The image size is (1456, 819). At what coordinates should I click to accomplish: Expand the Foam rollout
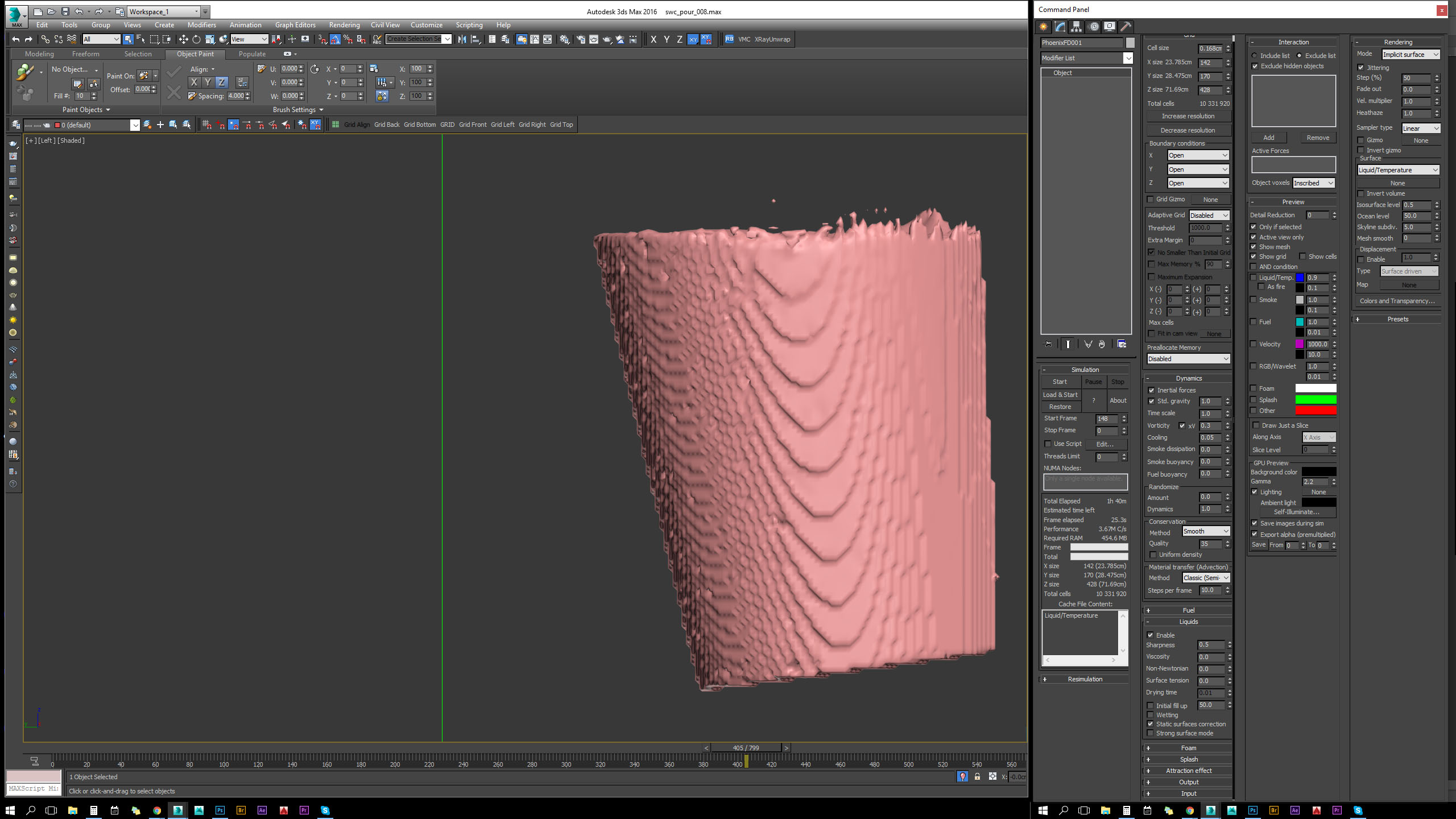[x=1188, y=748]
